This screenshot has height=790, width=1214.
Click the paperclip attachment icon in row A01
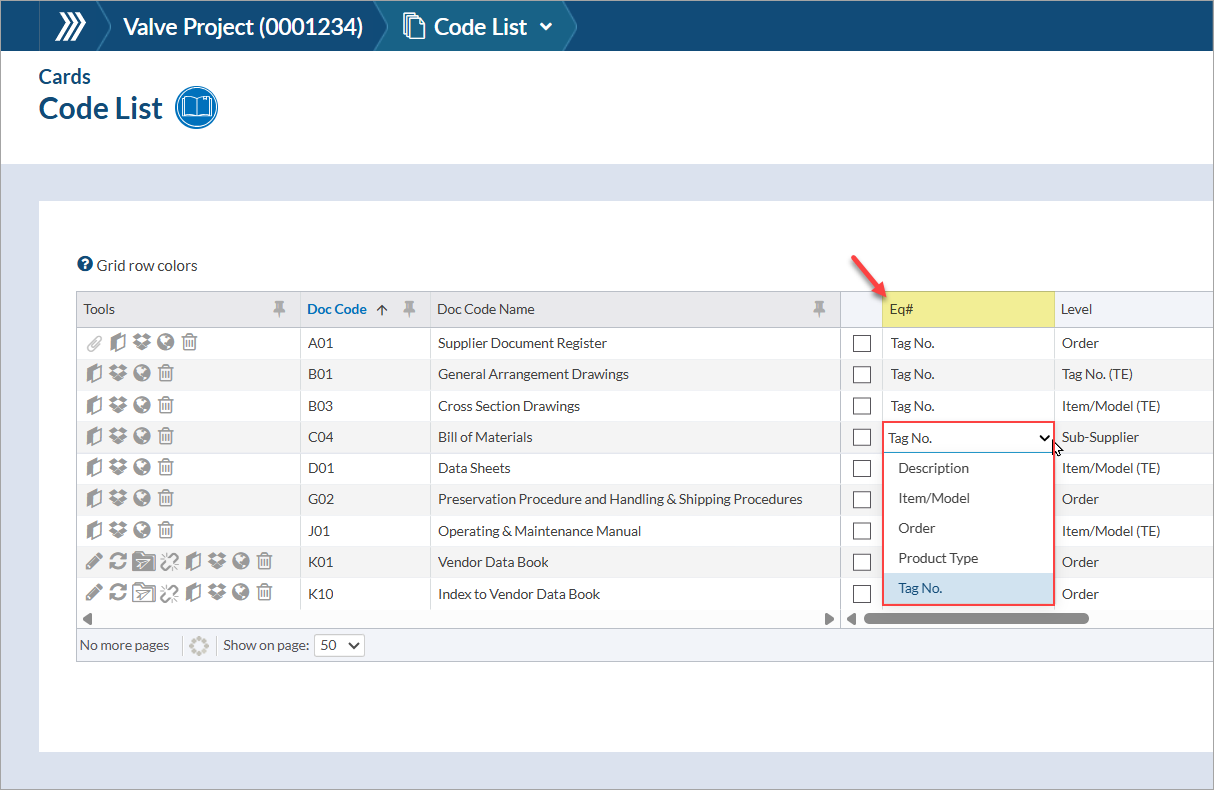pyautogui.click(x=94, y=343)
